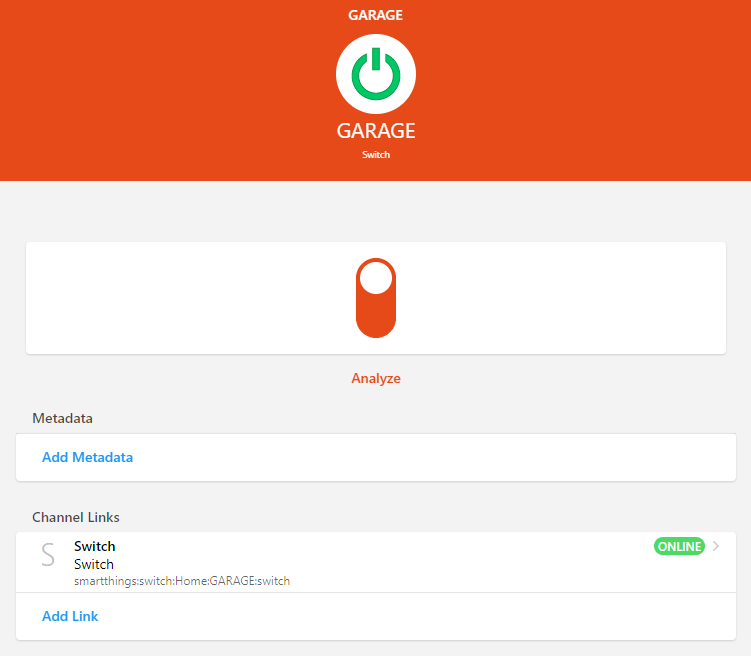The height and width of the screenshot is (656, 751).
Task: Click Add Metadata
Action: pos(87,457)
